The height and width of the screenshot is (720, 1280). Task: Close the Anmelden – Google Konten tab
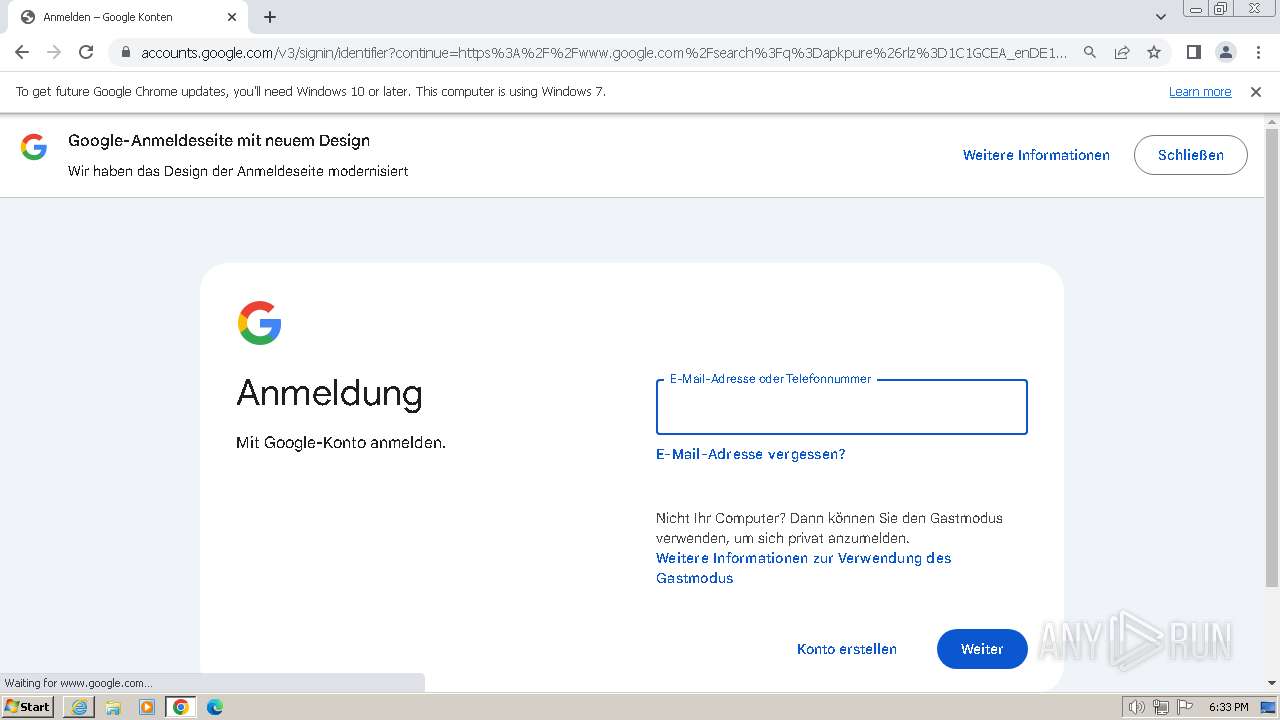pos(232,17)
